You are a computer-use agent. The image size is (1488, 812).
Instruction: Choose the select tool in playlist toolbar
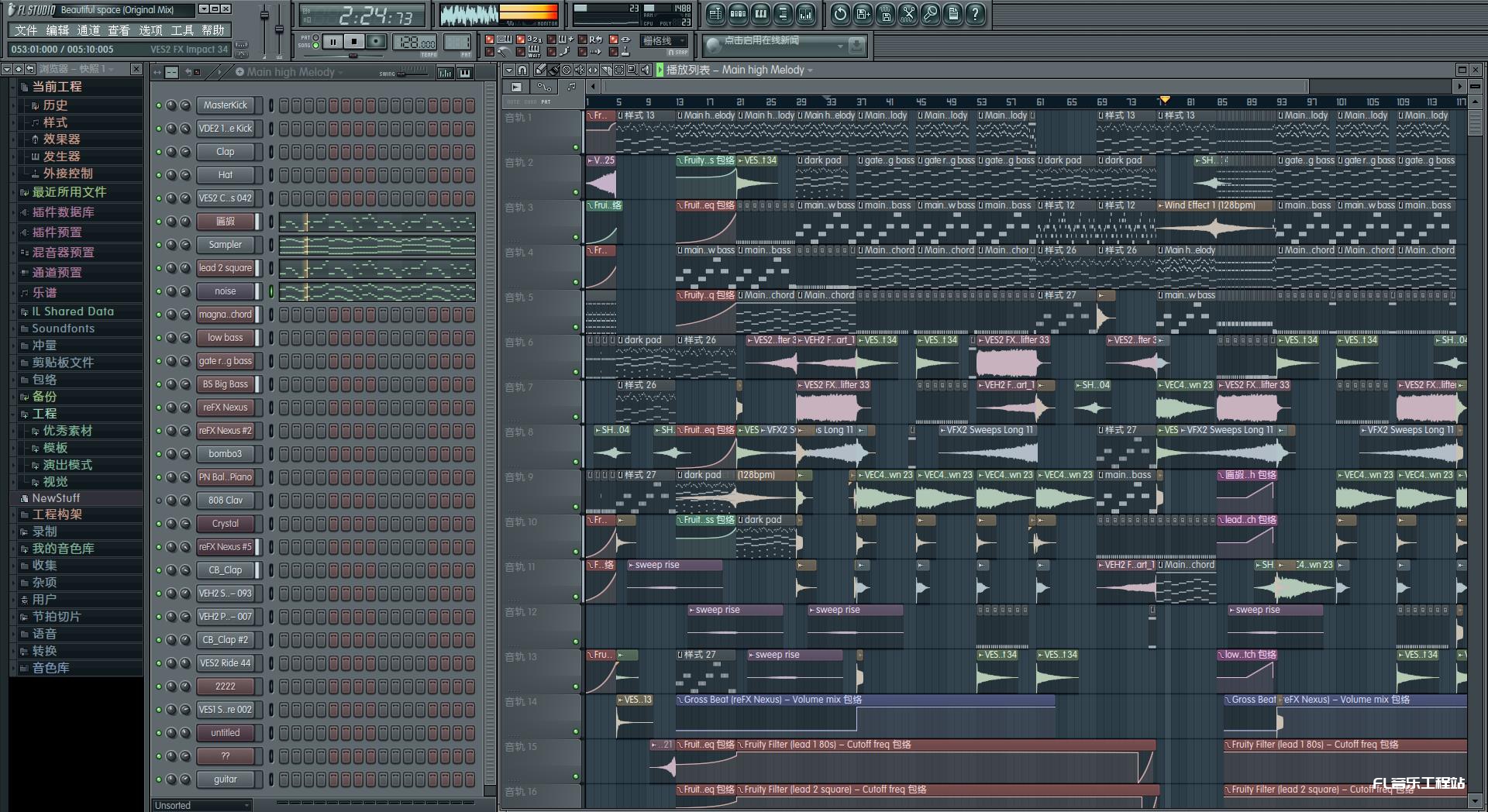pos(619,70)
